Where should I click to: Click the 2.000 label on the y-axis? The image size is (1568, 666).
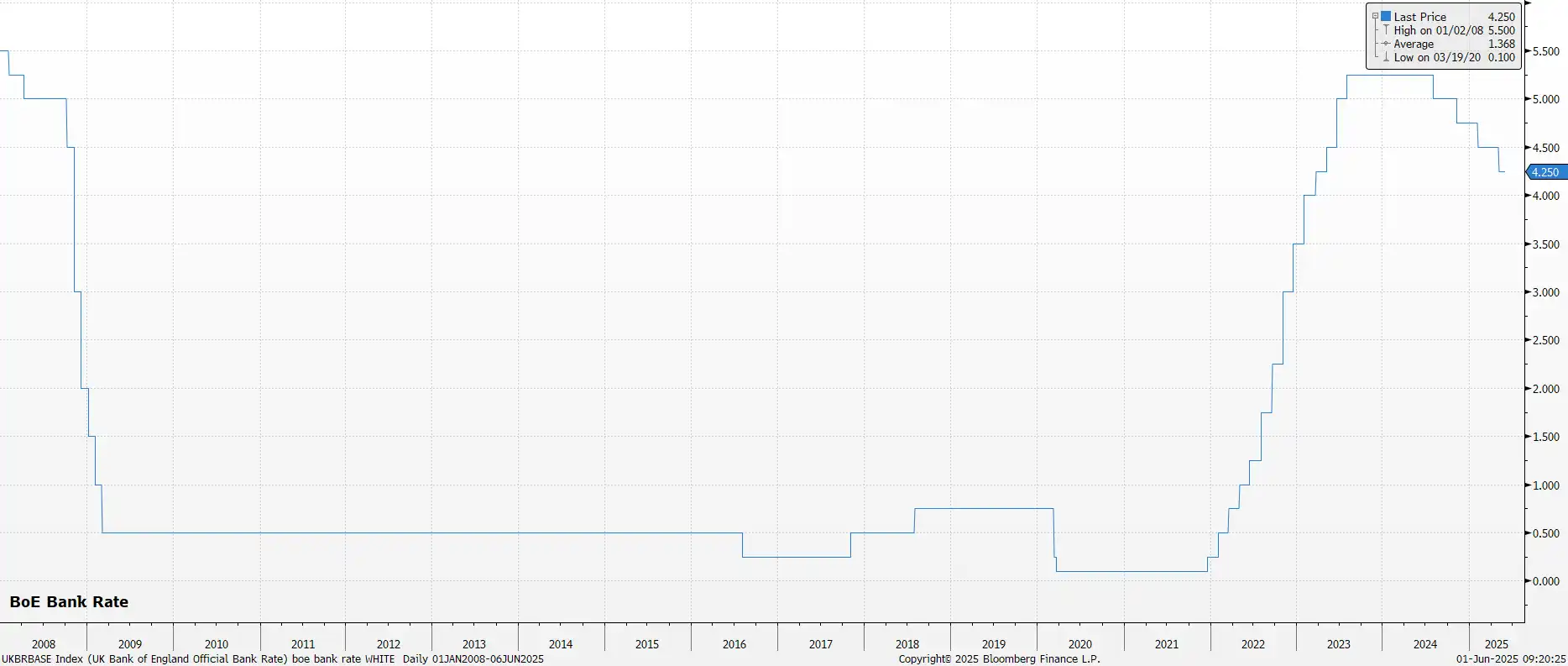(x=1546, y=389)
